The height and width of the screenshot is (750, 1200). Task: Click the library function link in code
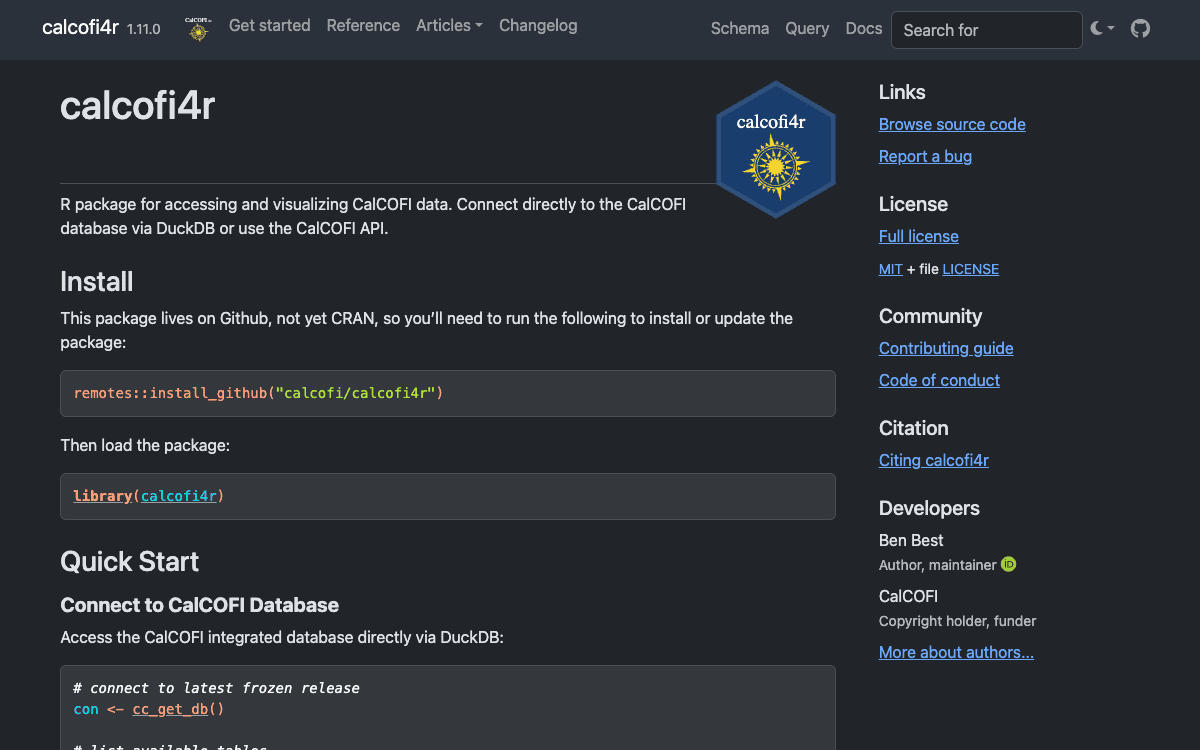[x=103, y=496]
